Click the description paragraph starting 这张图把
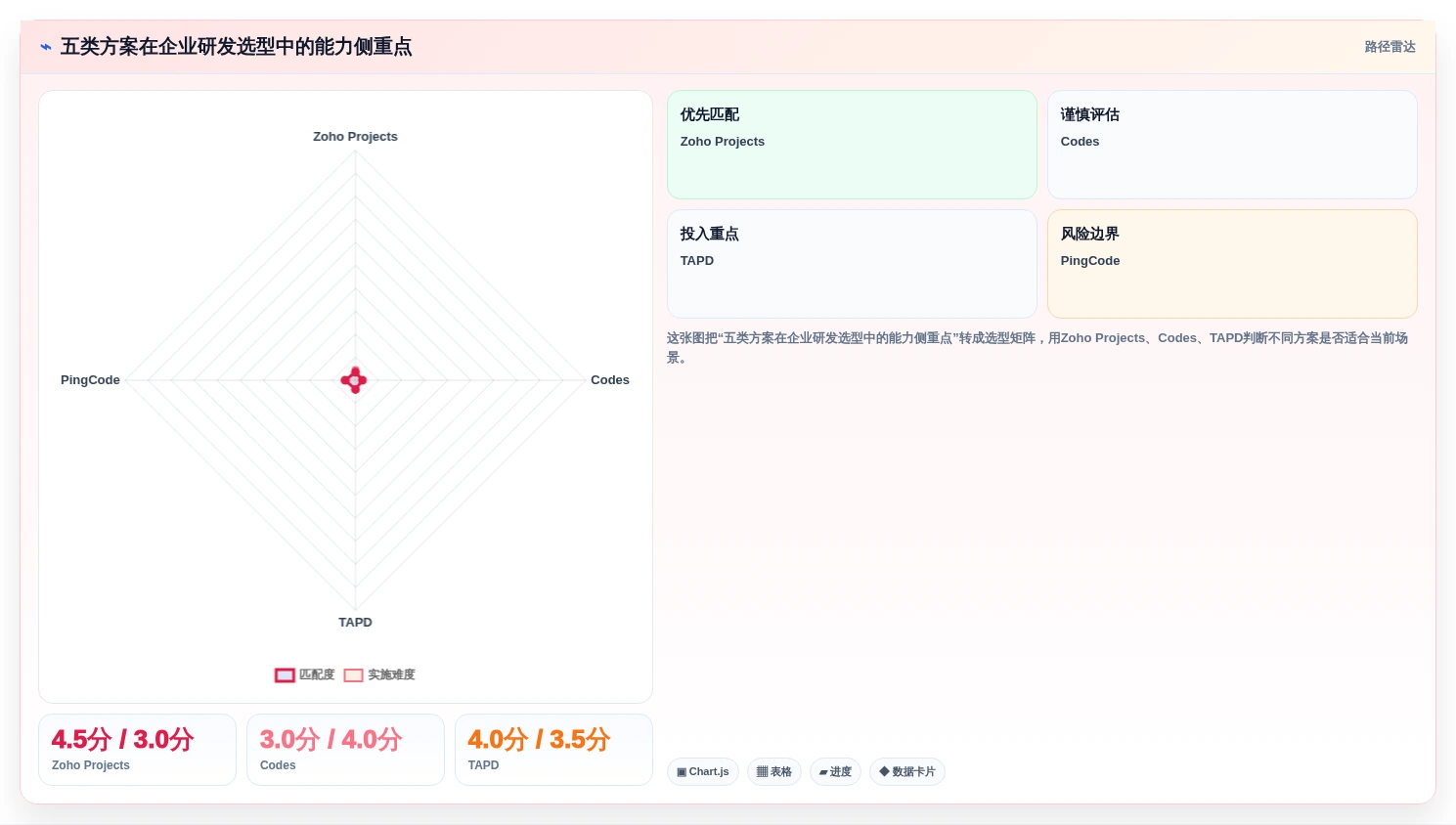The width and height of the screenshot is (1456, 825). click(1037, 348)
